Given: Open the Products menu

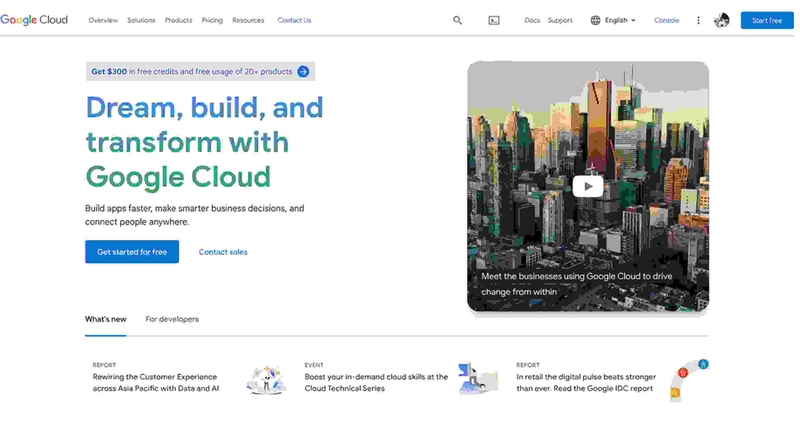Looking at the screenshot, I should point(179,20).
